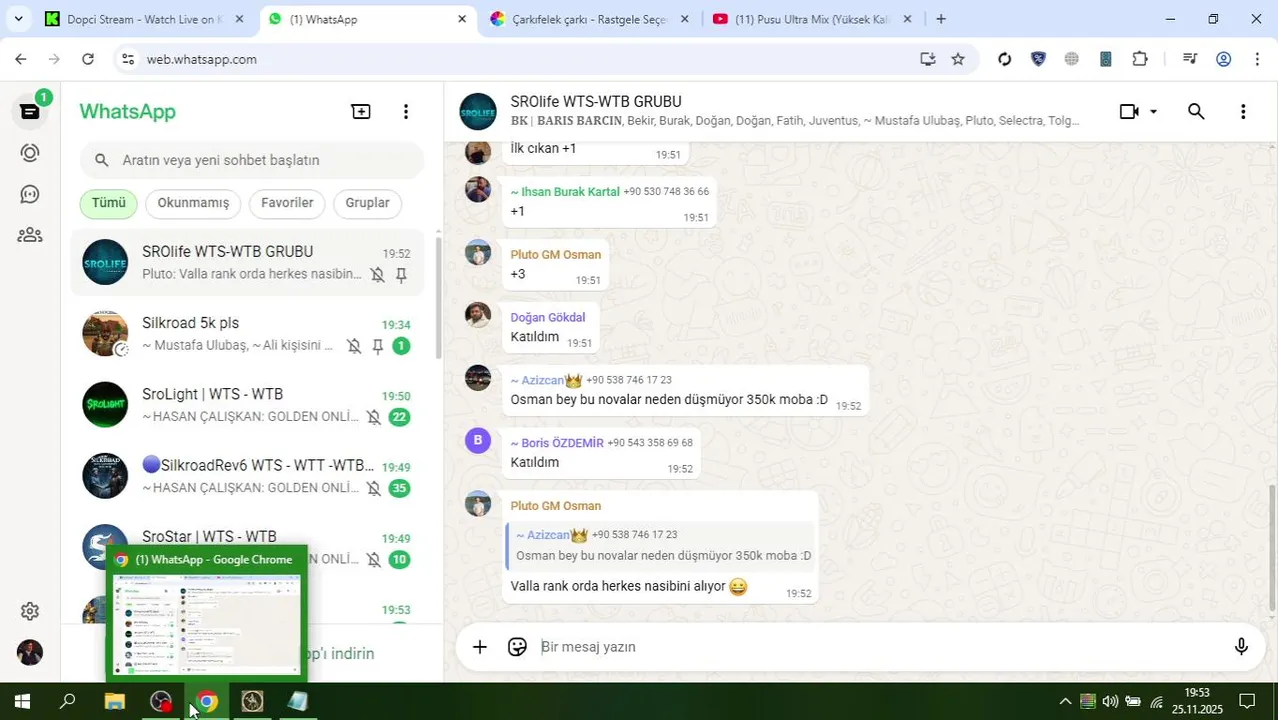Open WhatsApp settings gear icon

coord(30,611)
